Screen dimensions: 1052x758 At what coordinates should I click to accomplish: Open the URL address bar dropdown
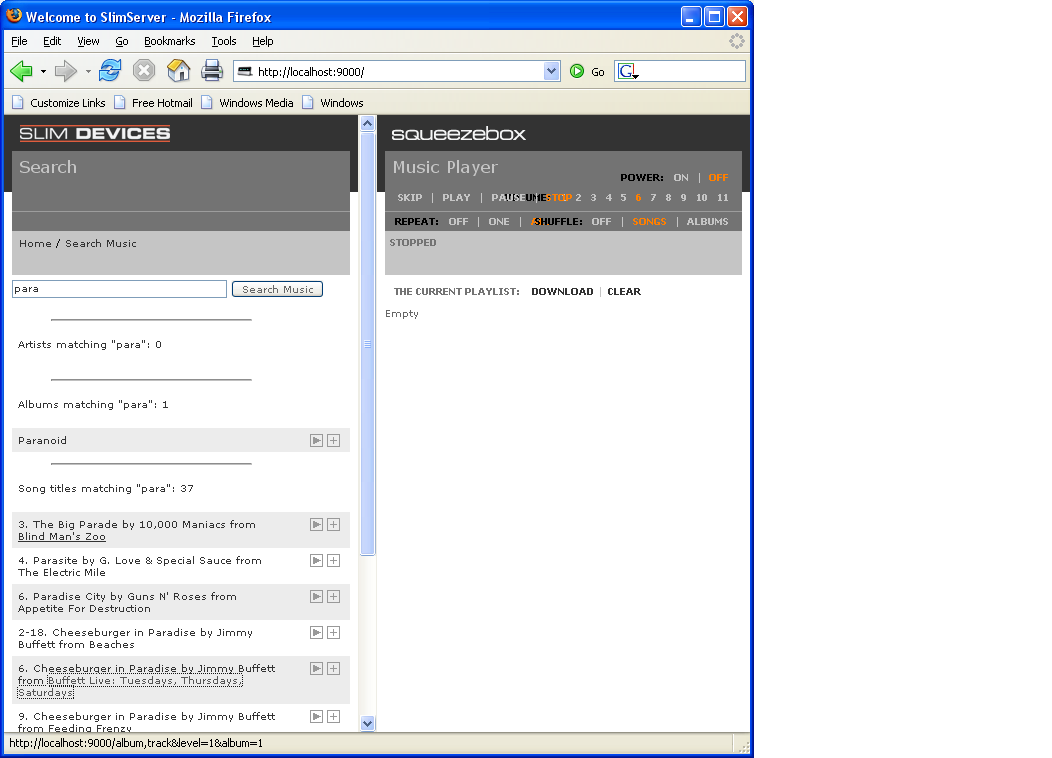click(x=552, y=71)
